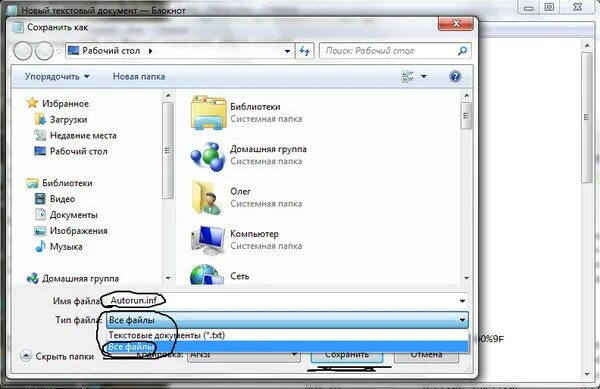Click the Рабочий стол icon in sidebar
Screen dimensions: 600x389
(40, 151)
